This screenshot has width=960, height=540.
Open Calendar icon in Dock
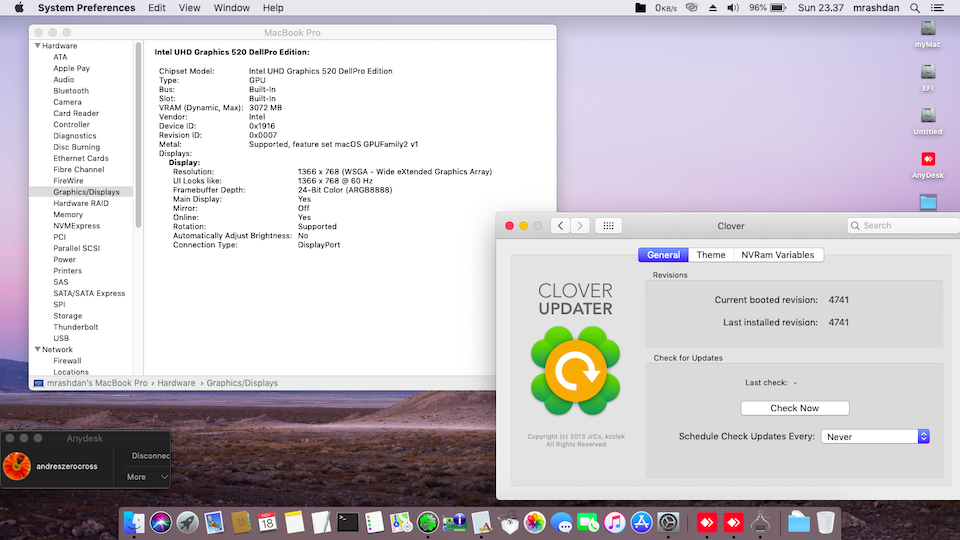(x=268, y=522)
